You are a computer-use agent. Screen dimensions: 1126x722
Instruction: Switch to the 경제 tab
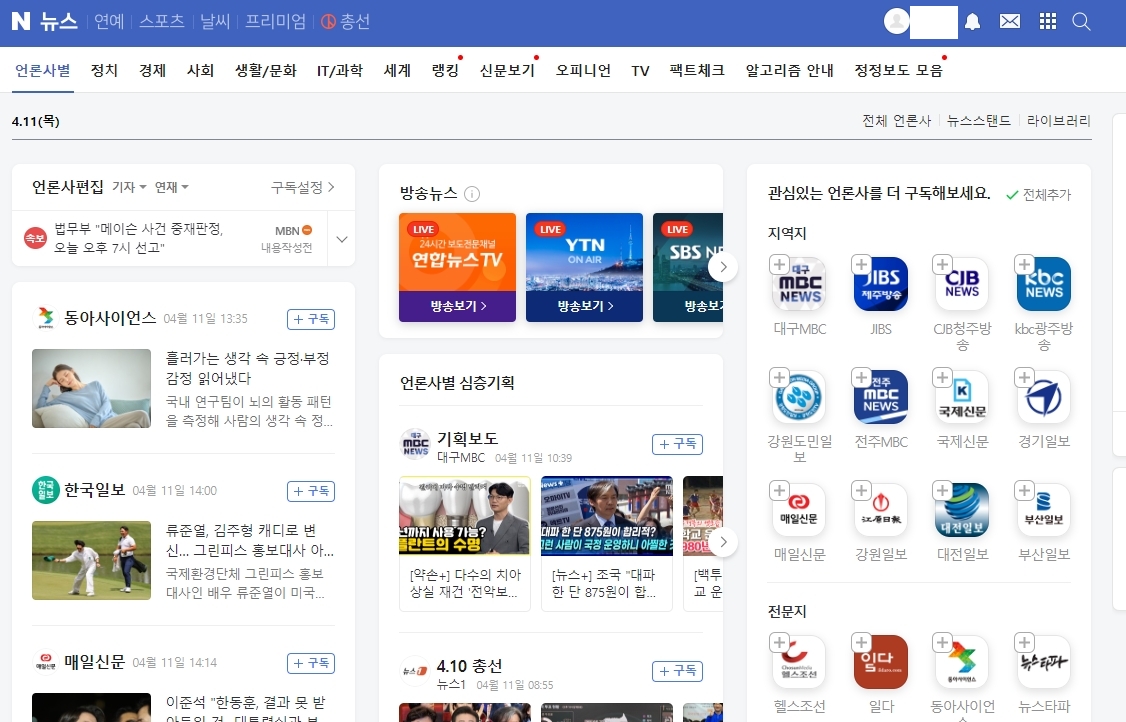pos(152,70)
